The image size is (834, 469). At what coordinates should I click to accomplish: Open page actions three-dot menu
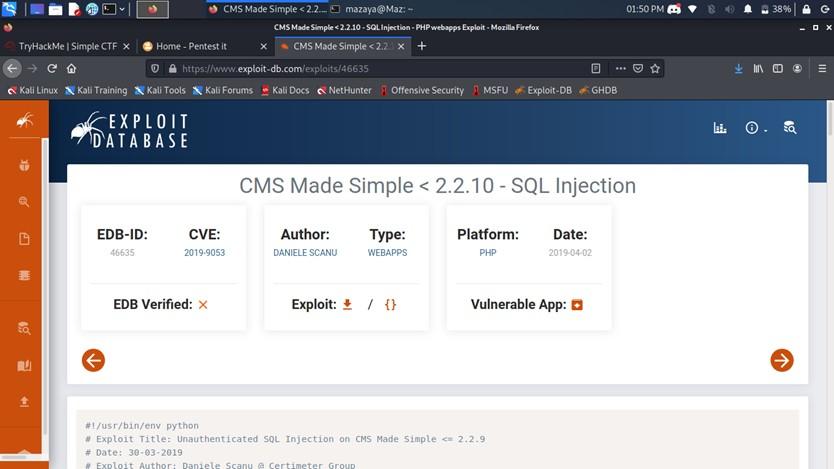[617, 69]
